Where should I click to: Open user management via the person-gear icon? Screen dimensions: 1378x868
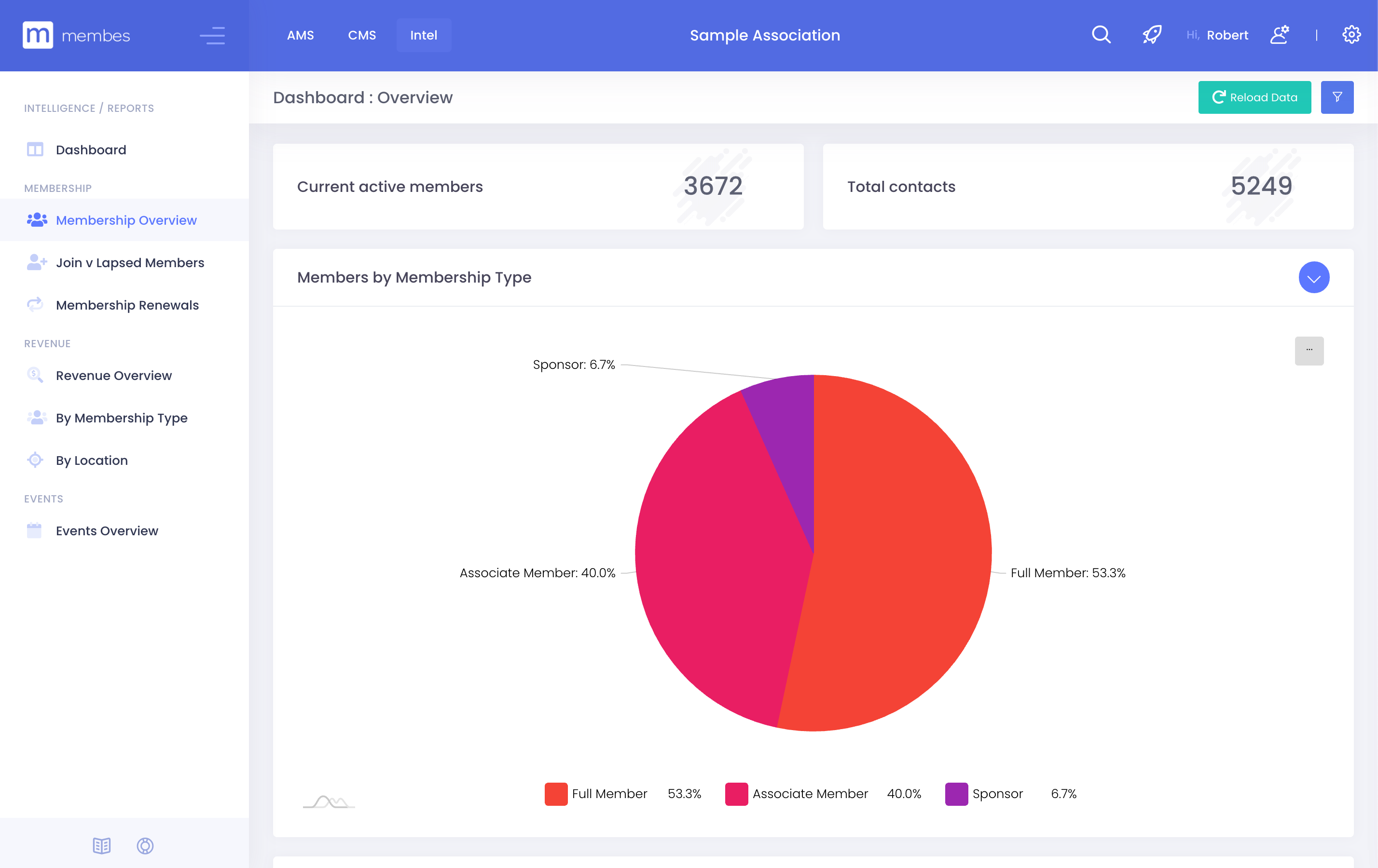(1279, 35)
